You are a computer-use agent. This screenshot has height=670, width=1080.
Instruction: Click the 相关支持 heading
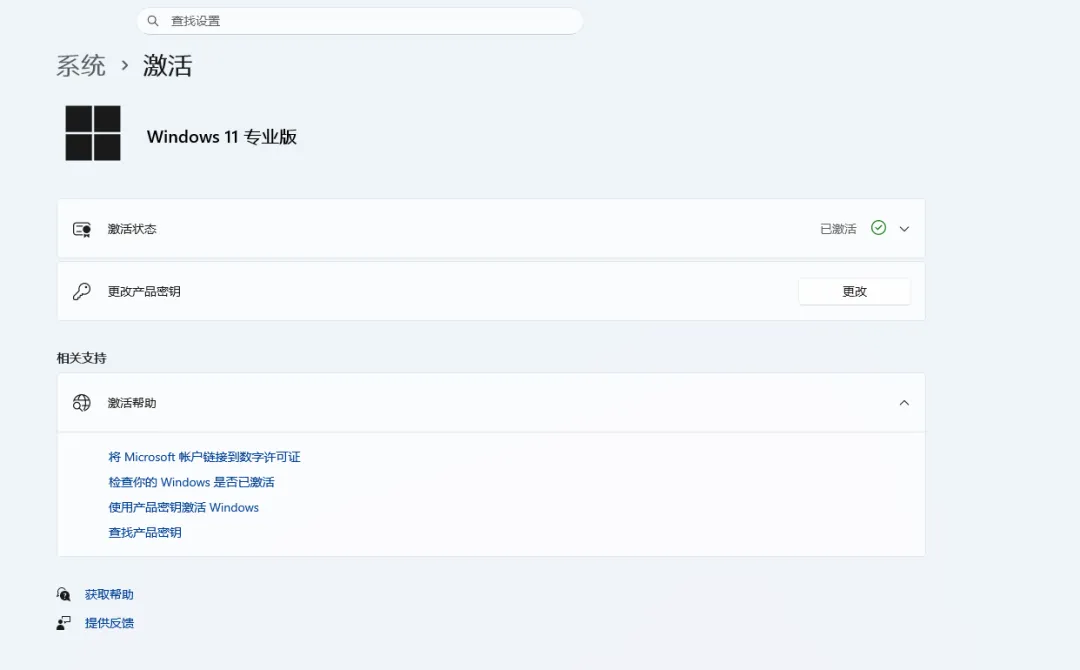81,358
